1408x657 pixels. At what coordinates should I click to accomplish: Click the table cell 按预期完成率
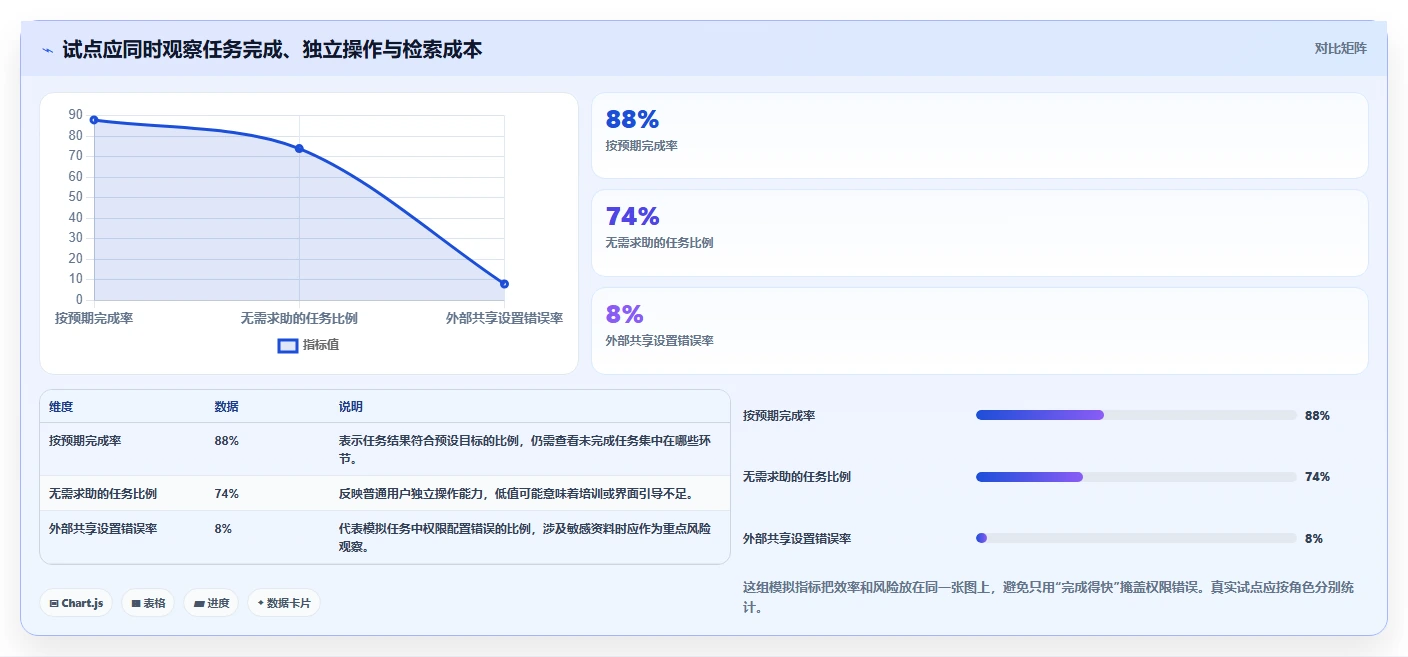point(85,440)
